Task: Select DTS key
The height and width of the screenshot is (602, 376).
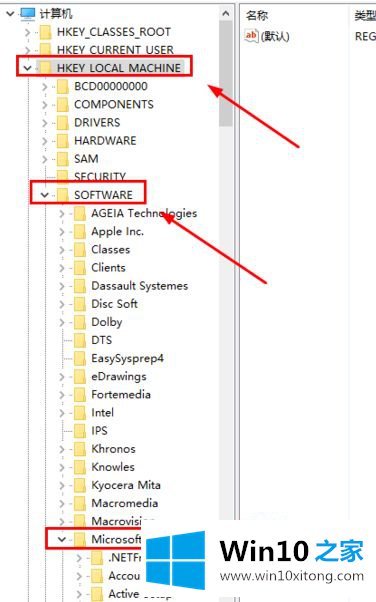Action: 102,340
